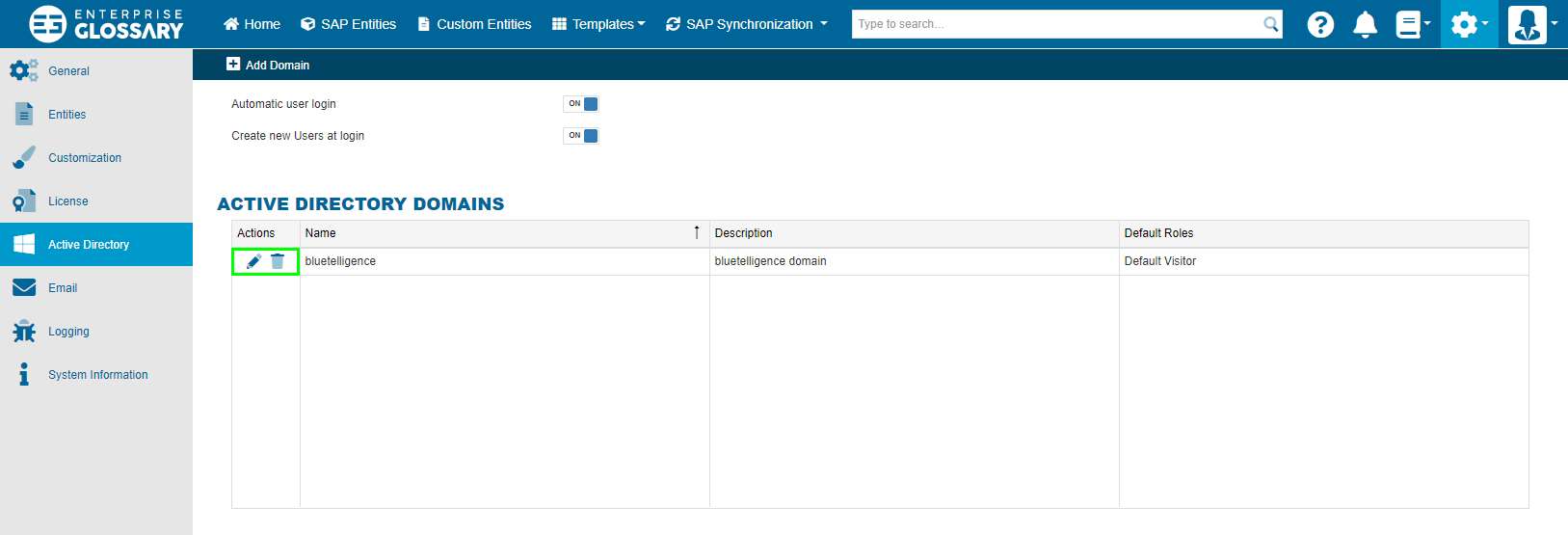Viewport: 1568px width, 535px height.
Task: Open System Information in sidebar
Action: (x=97, y=375)
